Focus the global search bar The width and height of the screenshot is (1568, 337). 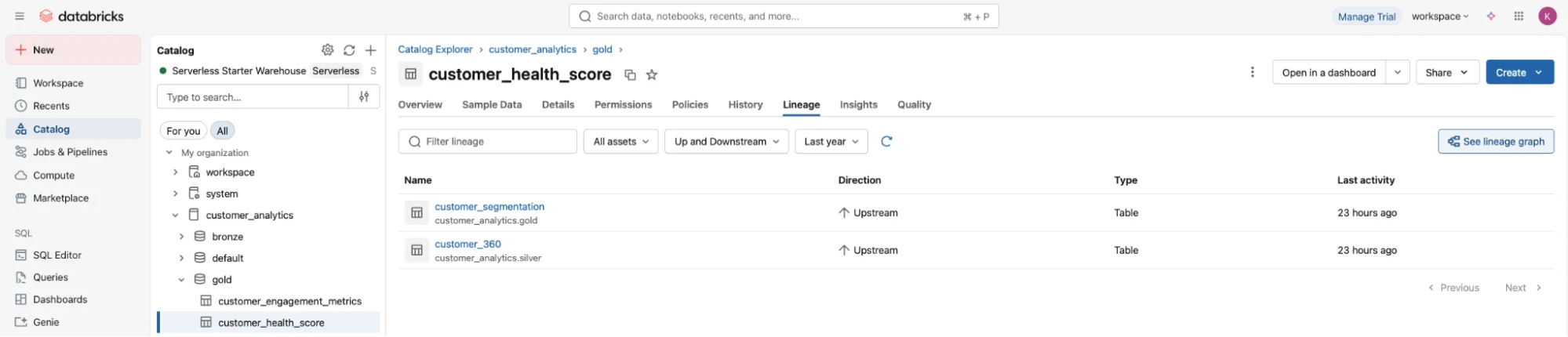tap(784, 16)
